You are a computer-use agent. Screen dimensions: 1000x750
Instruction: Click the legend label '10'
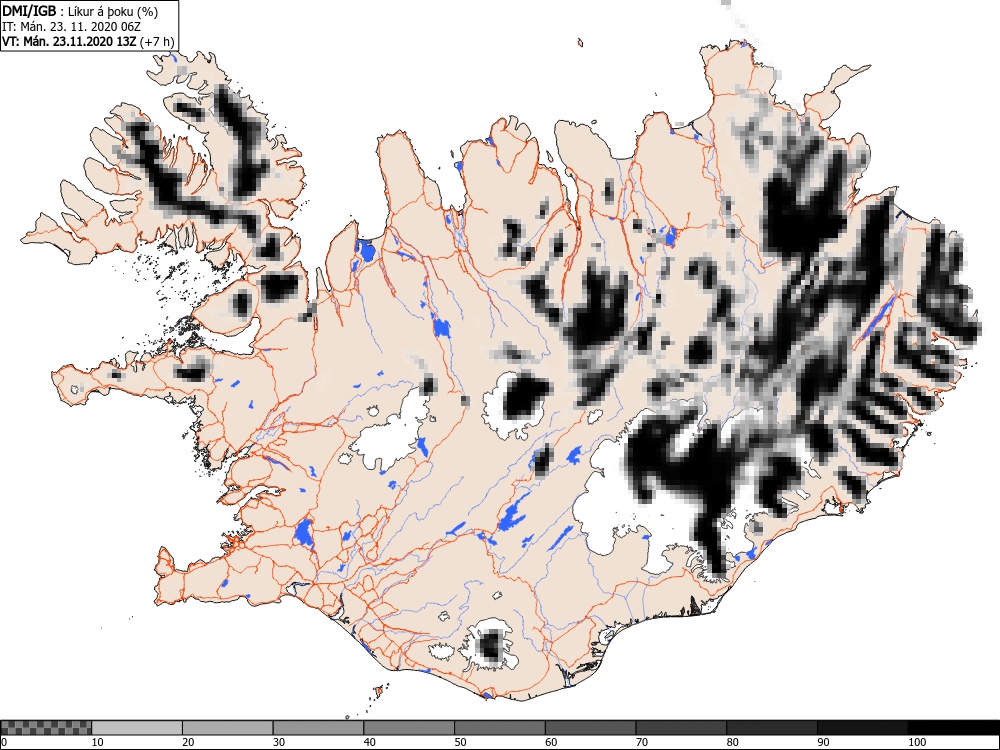coord(98,742)
